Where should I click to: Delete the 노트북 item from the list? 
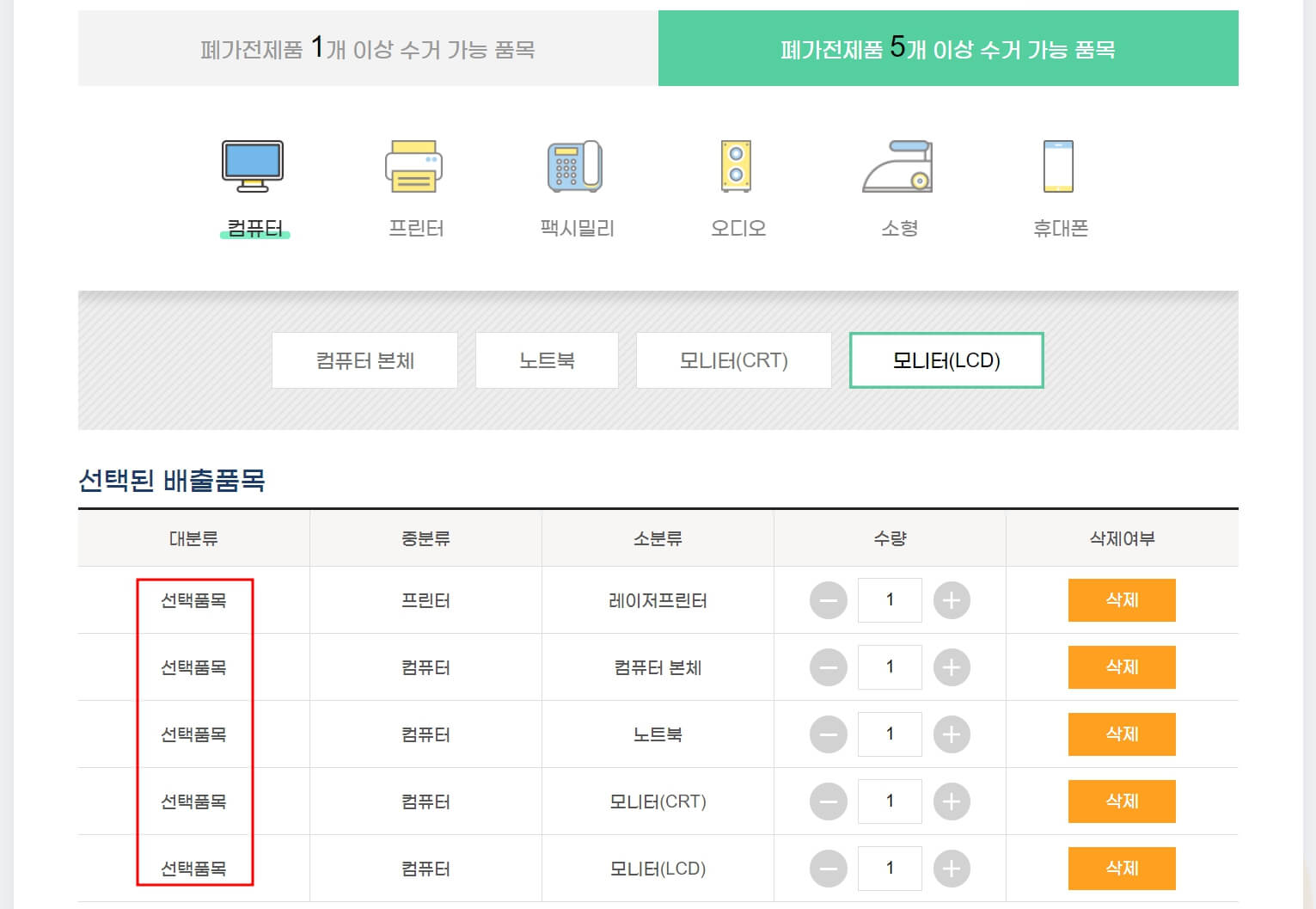coord(1122,734)
